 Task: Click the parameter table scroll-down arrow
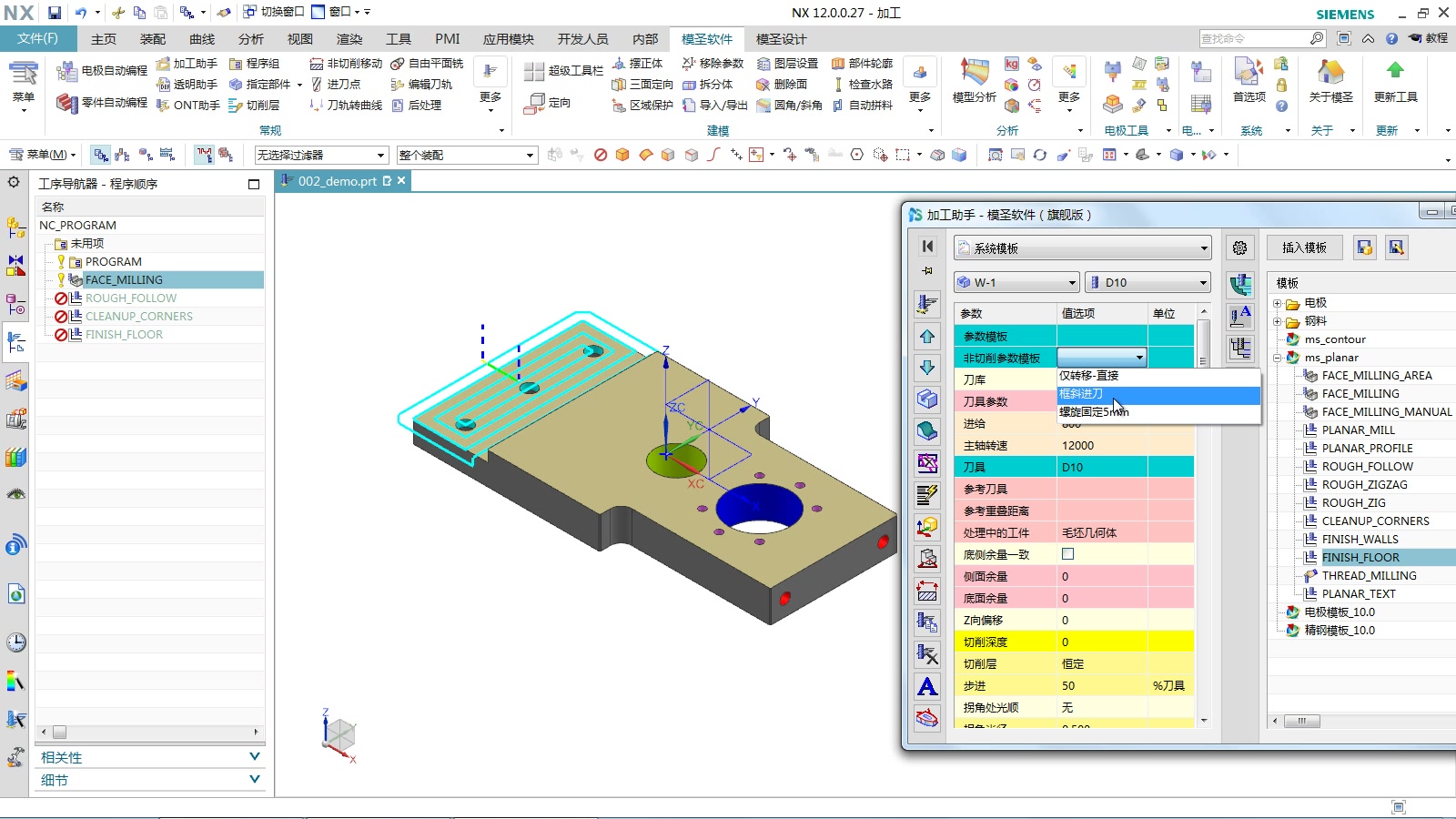[1204, 720]
